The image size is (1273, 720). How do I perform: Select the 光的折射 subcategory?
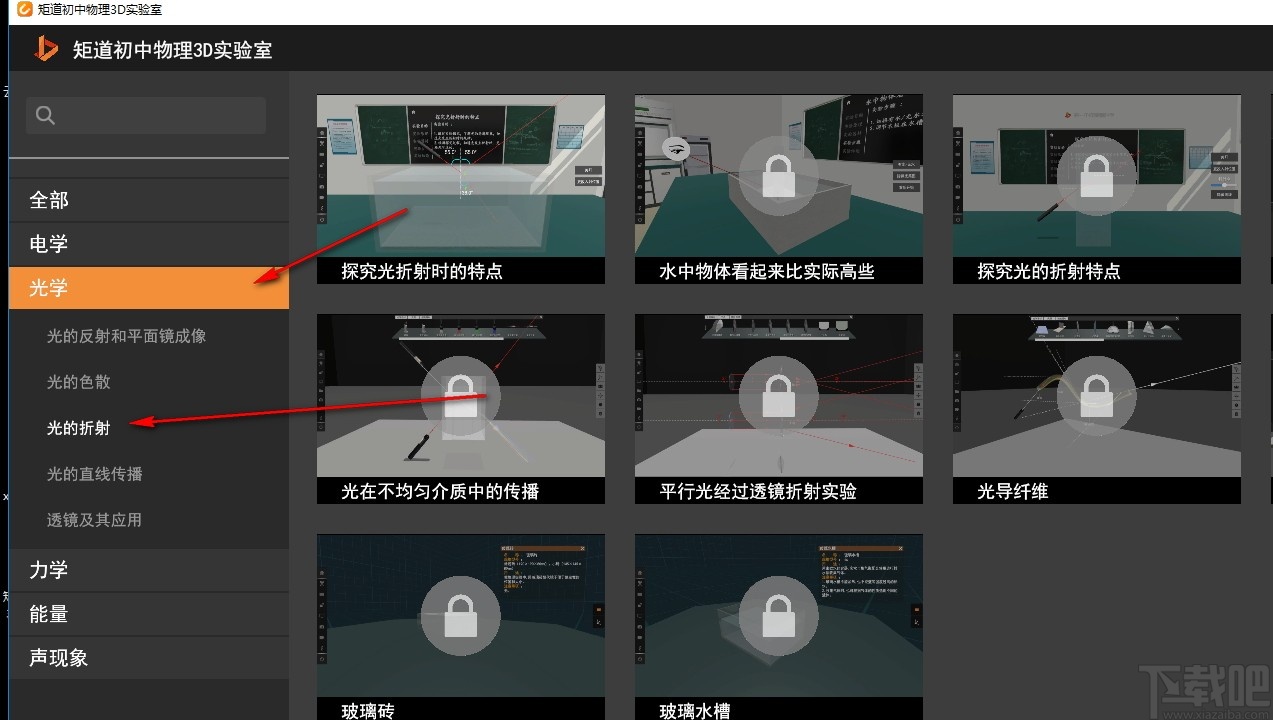[x=78, y=427]
